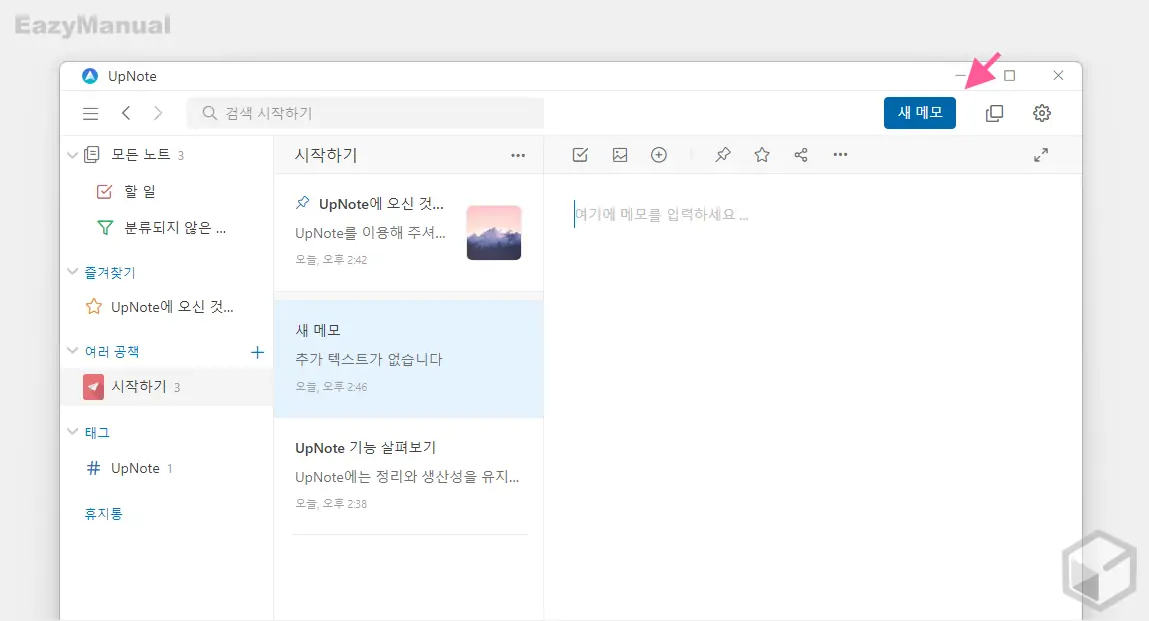Click the 시작하기 notes list heading
The width and height of the screenshot is (1149, 621).
325,155
